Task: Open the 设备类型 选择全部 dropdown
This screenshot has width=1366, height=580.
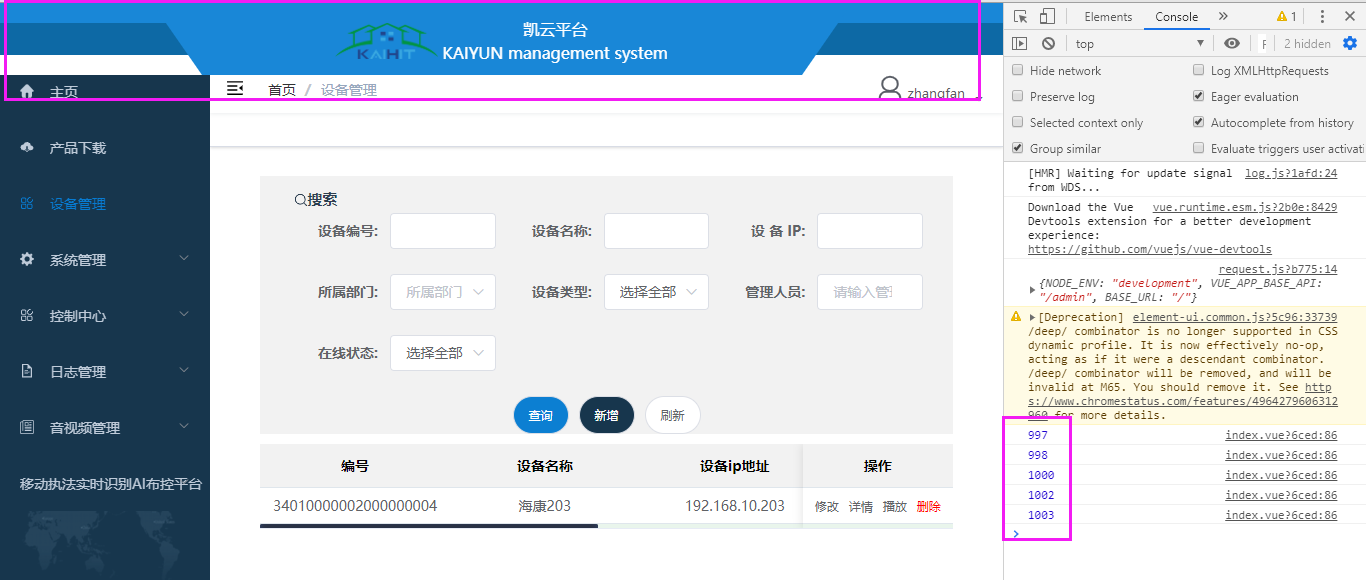Action: click(x=656, y=291)
